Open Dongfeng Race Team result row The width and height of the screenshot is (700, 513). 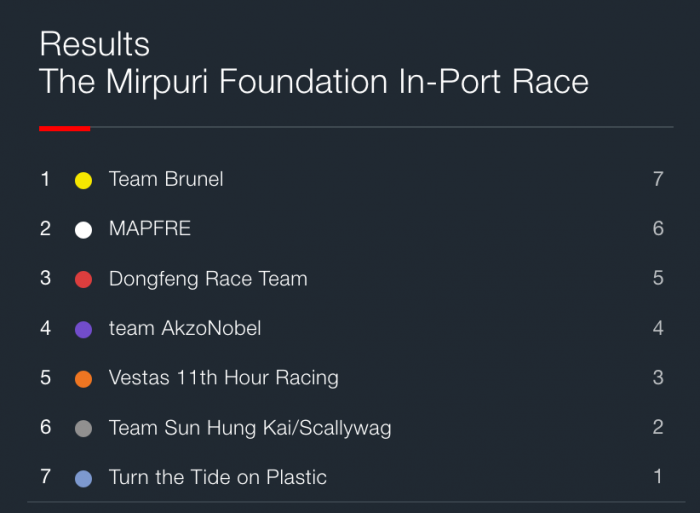[351, 279]
